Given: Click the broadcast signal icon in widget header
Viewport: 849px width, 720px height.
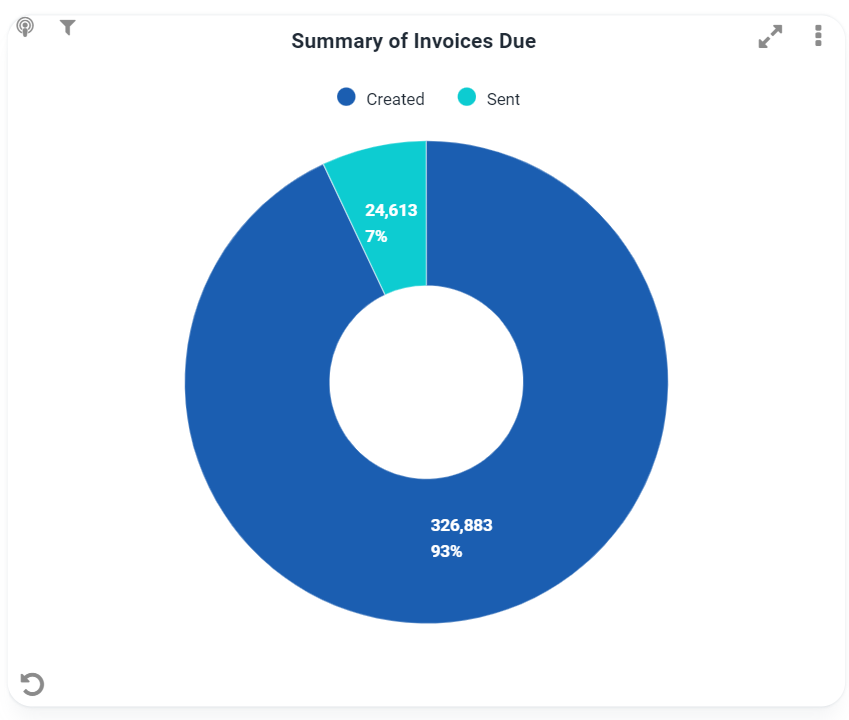Looking at the screenshot, I should [x=25, y=27].
